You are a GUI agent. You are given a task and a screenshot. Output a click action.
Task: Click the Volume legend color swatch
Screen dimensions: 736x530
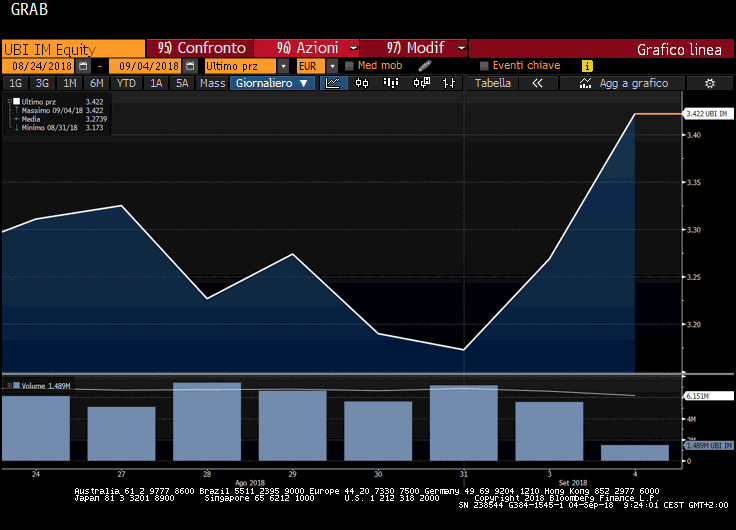point(17,385)
